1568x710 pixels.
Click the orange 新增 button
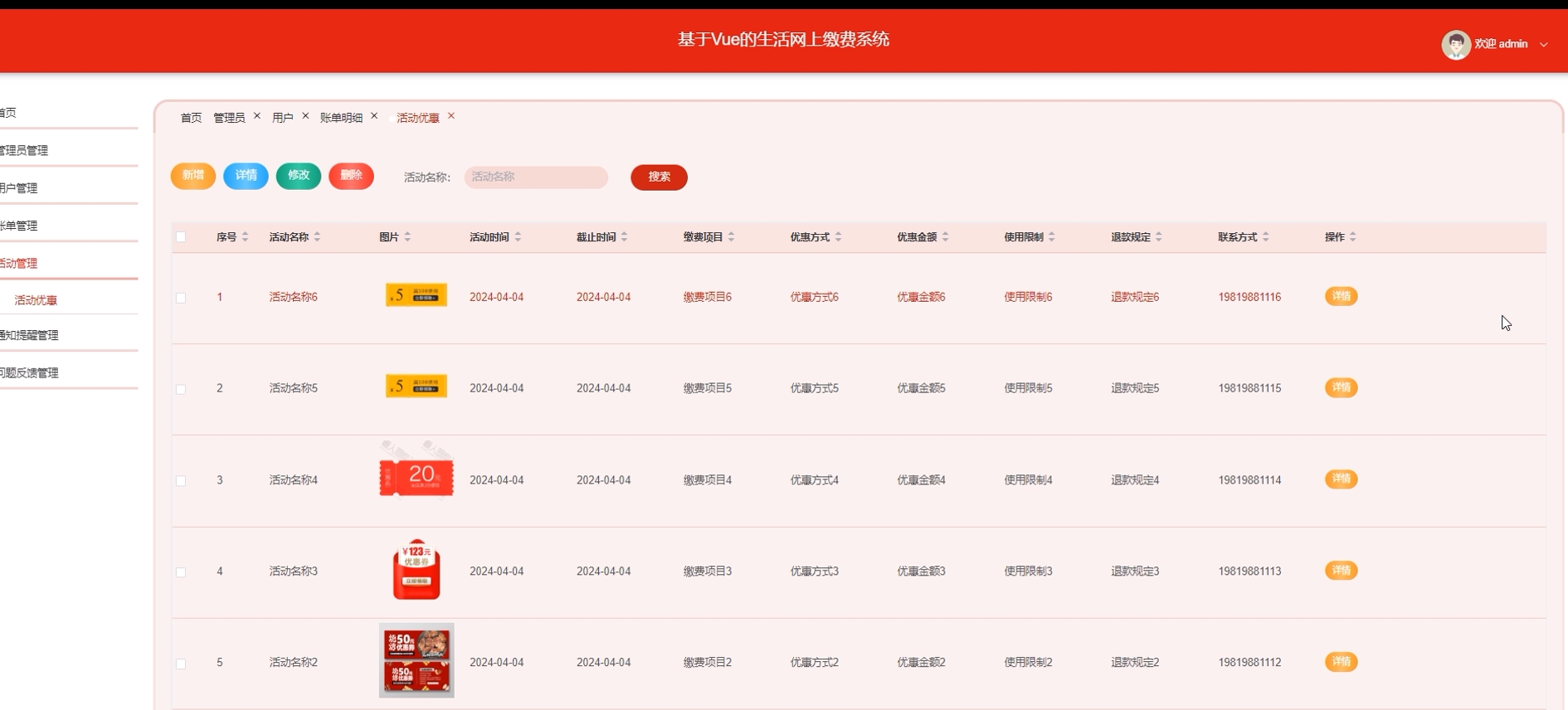(193, 176)
